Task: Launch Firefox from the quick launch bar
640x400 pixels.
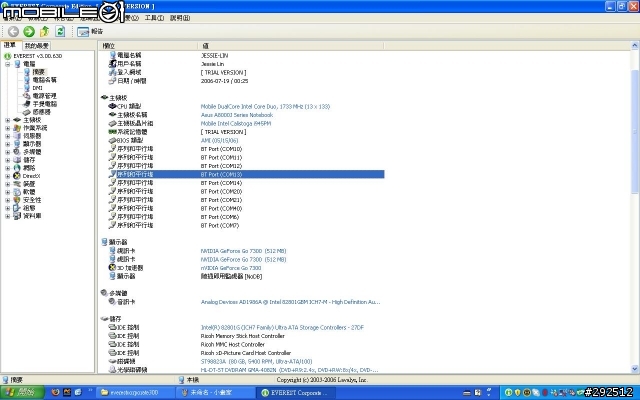Action: (x=55, y=393)
